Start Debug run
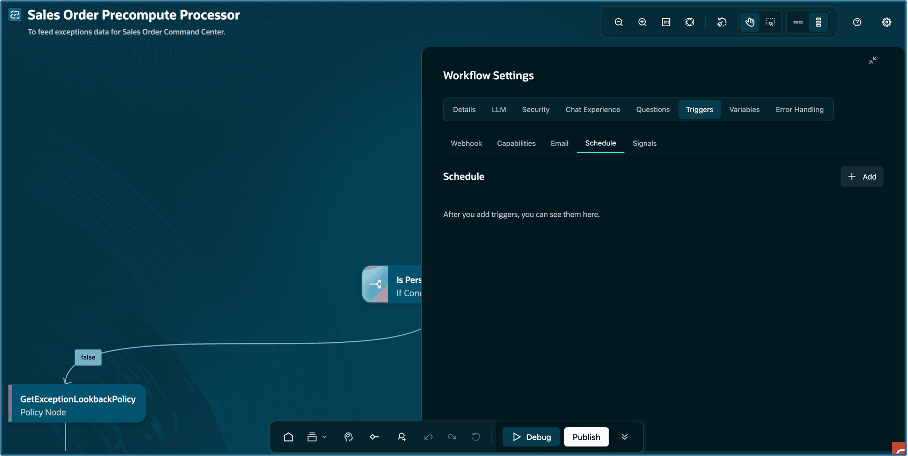Viewport: 908px width, 456px height. (531, 437)
